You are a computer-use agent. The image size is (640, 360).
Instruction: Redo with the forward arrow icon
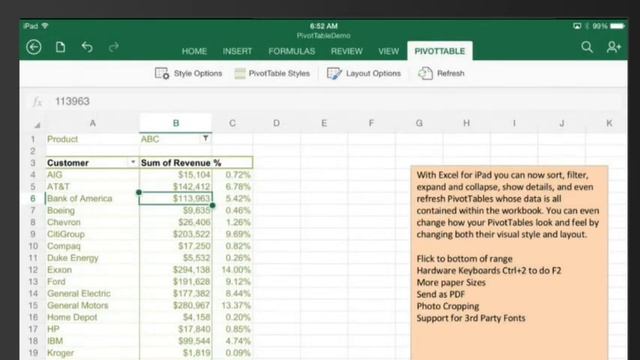[x=113, y=47]
